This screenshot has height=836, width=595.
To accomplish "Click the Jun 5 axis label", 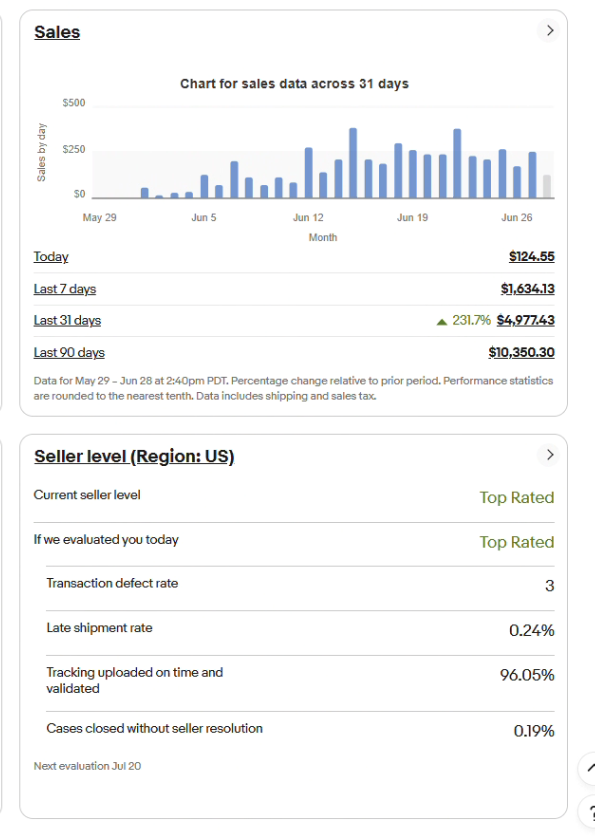I will click(204, 218).
